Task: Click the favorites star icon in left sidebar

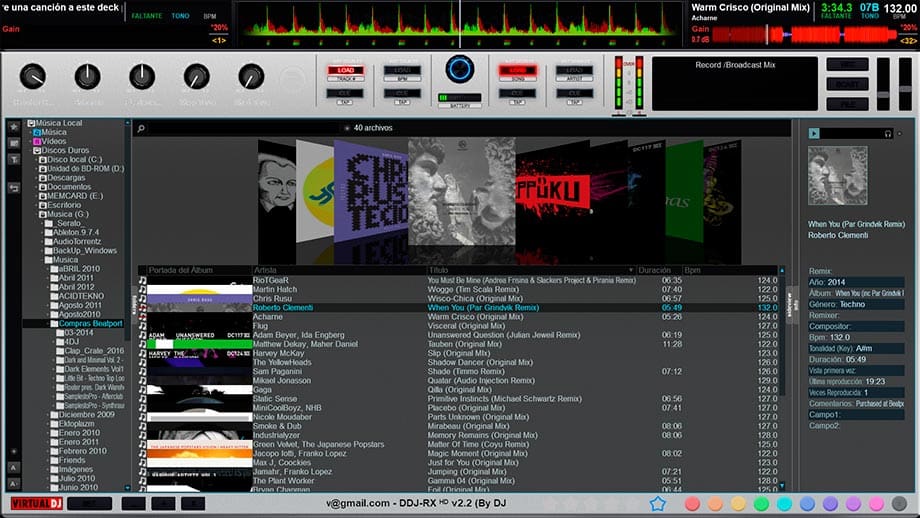Action: [x=13, y=127]
